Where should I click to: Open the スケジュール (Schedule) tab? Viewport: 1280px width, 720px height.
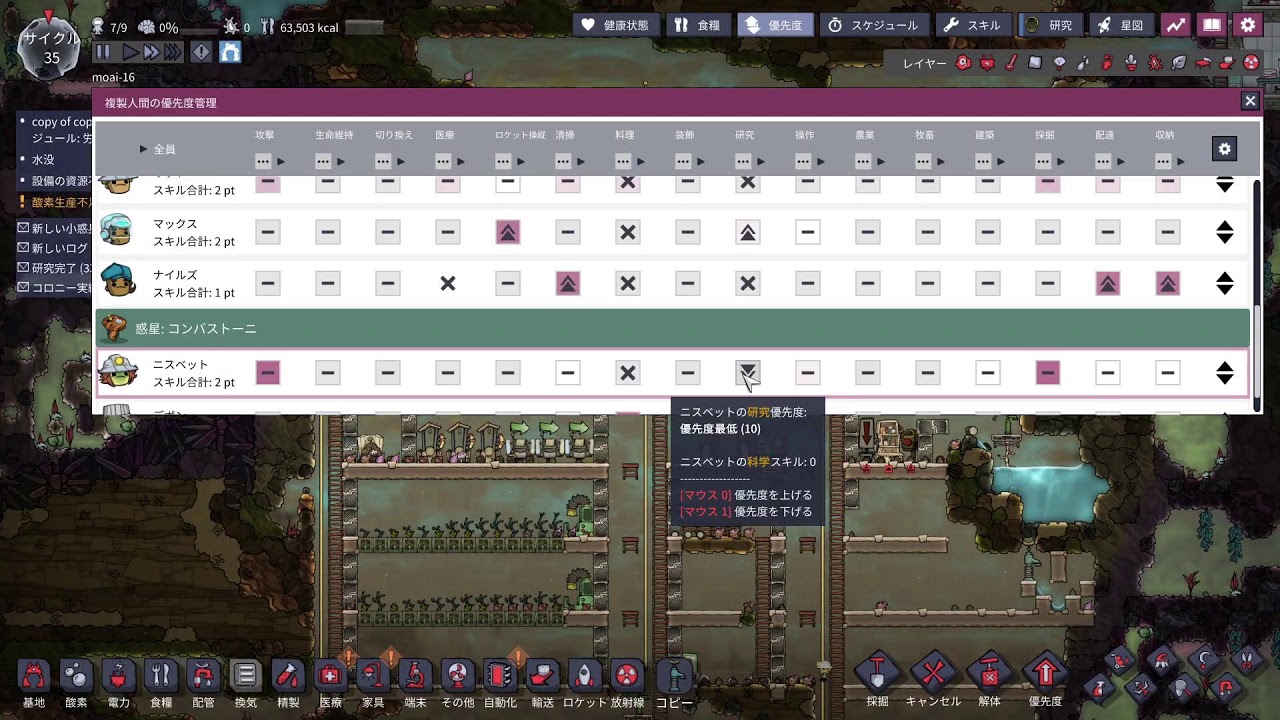[x=877, y=25]
